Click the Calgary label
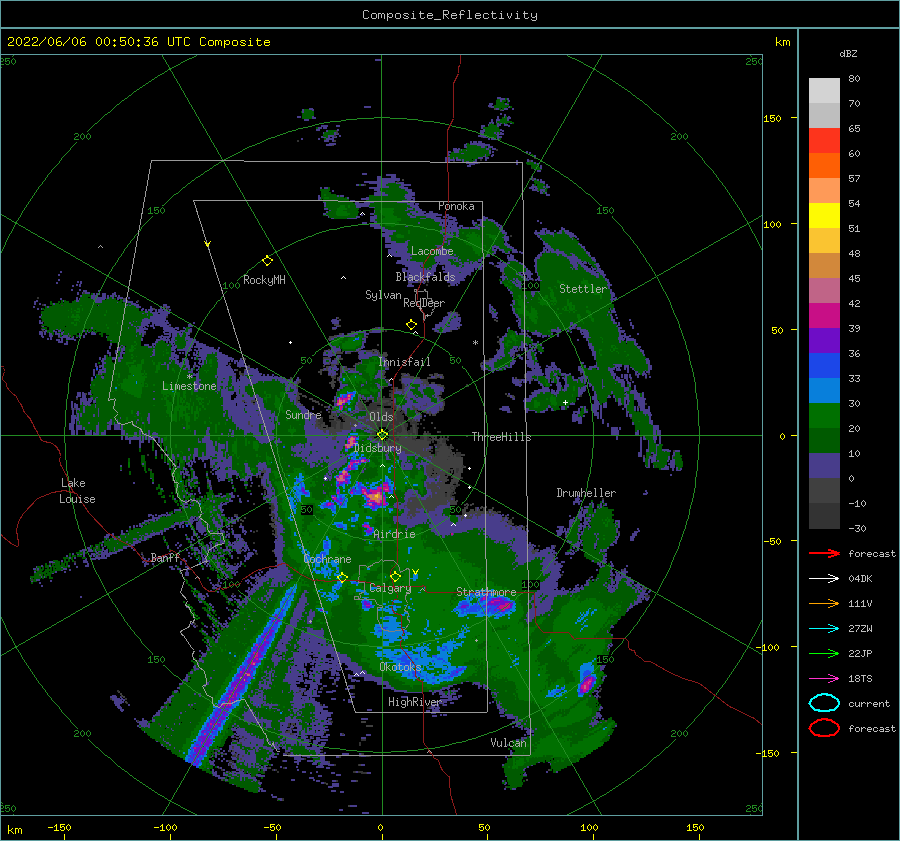The width and height of the screenshot is (900, 841). (x=390, y=588)
